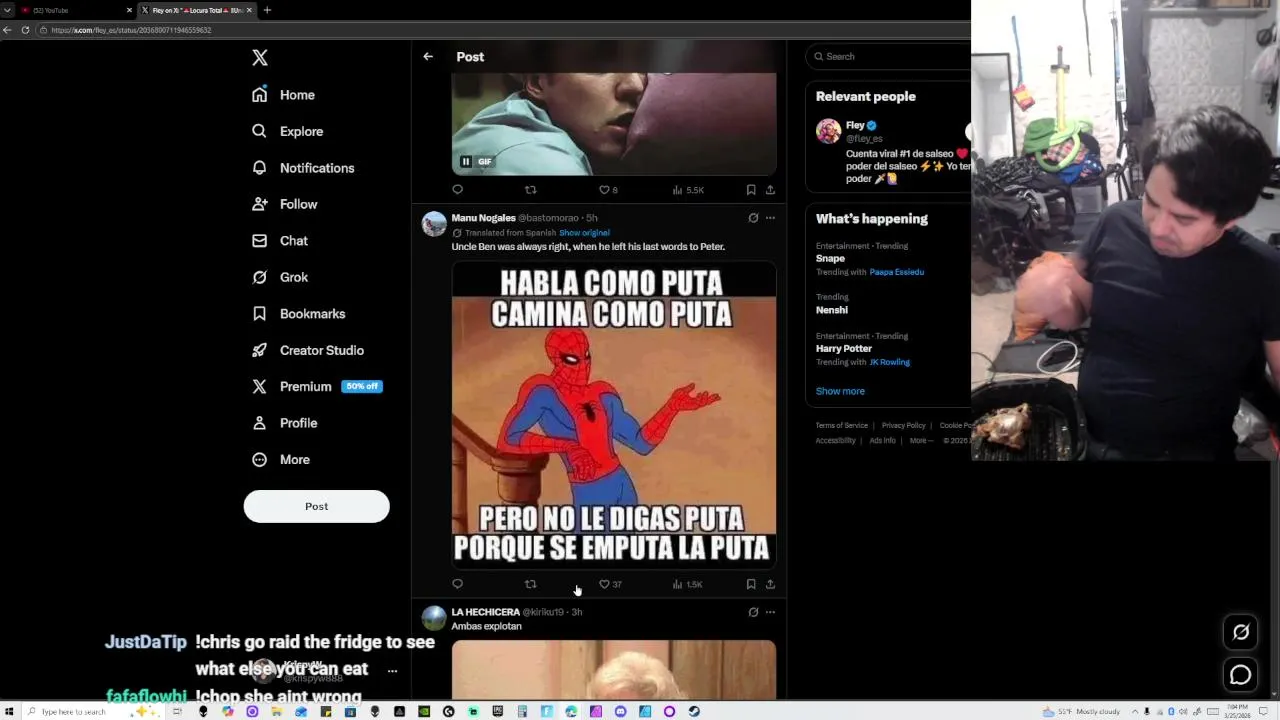Open the JK Rowling trending link
Viewport: 1280px width, 720px height.
click(889, 362)
